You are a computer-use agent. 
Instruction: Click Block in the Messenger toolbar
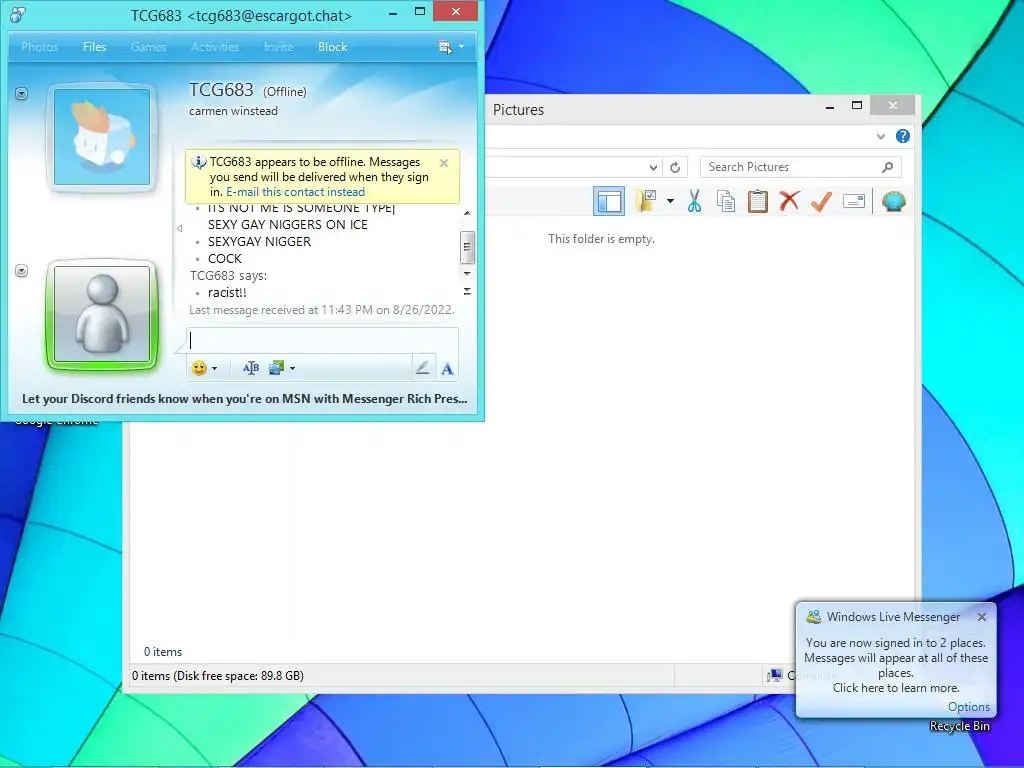(332, 47)
